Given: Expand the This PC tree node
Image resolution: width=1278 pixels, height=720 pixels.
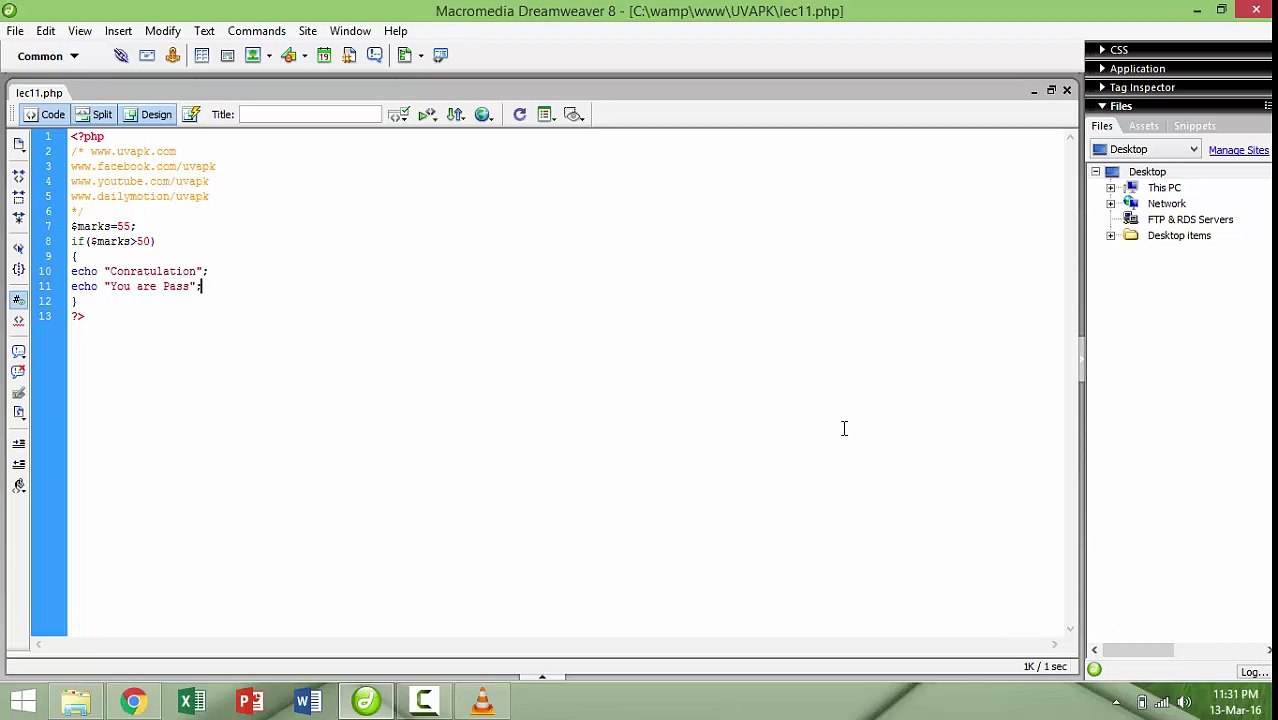Looking at the screenshot, I should [1111, 188].
